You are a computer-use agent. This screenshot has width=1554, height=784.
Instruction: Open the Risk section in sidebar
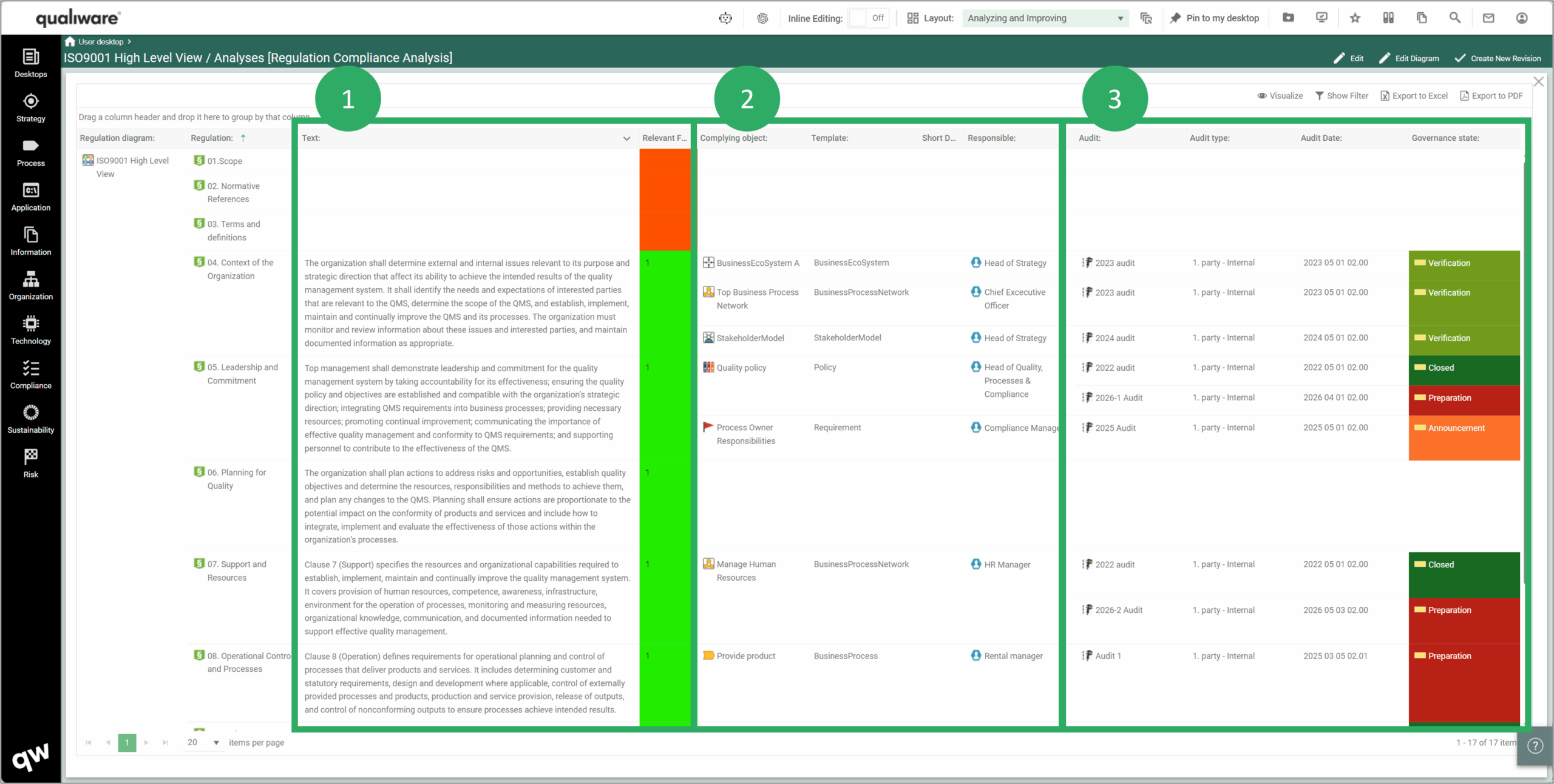coord(30,462)
